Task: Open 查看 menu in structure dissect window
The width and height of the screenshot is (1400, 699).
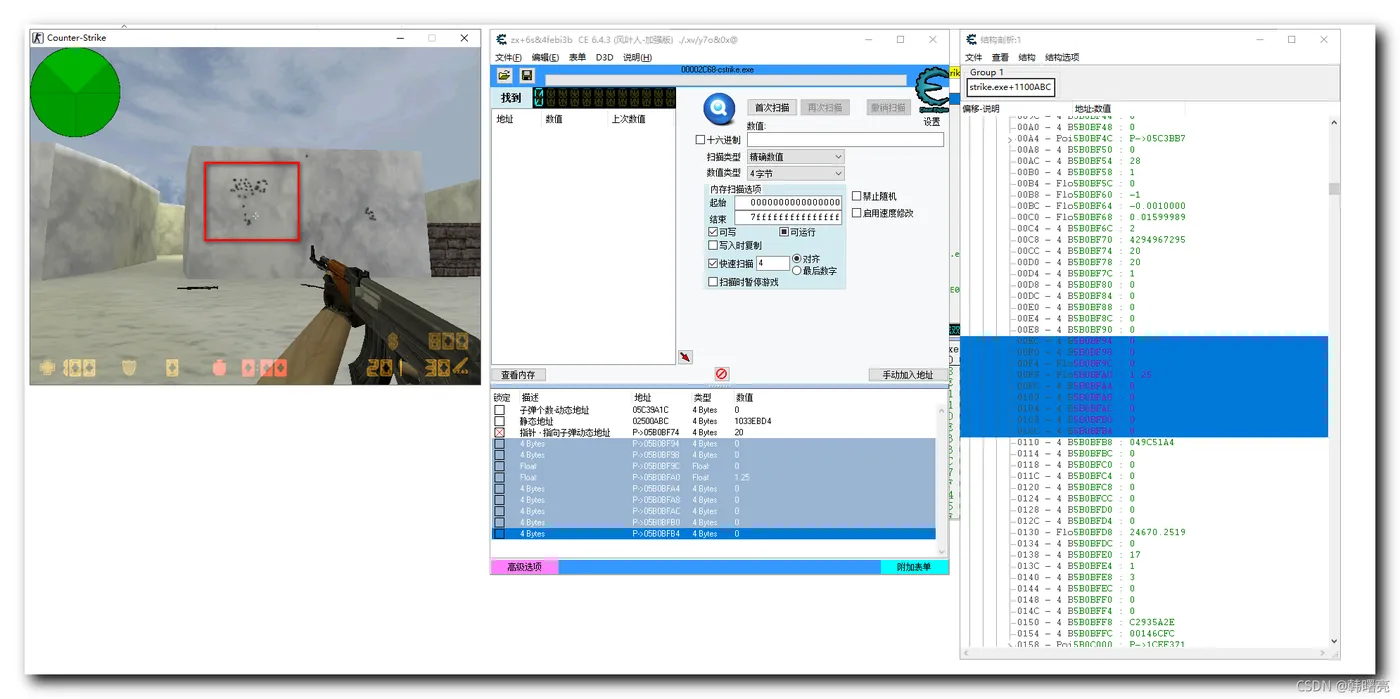Action: click(x=1000, y=58)
